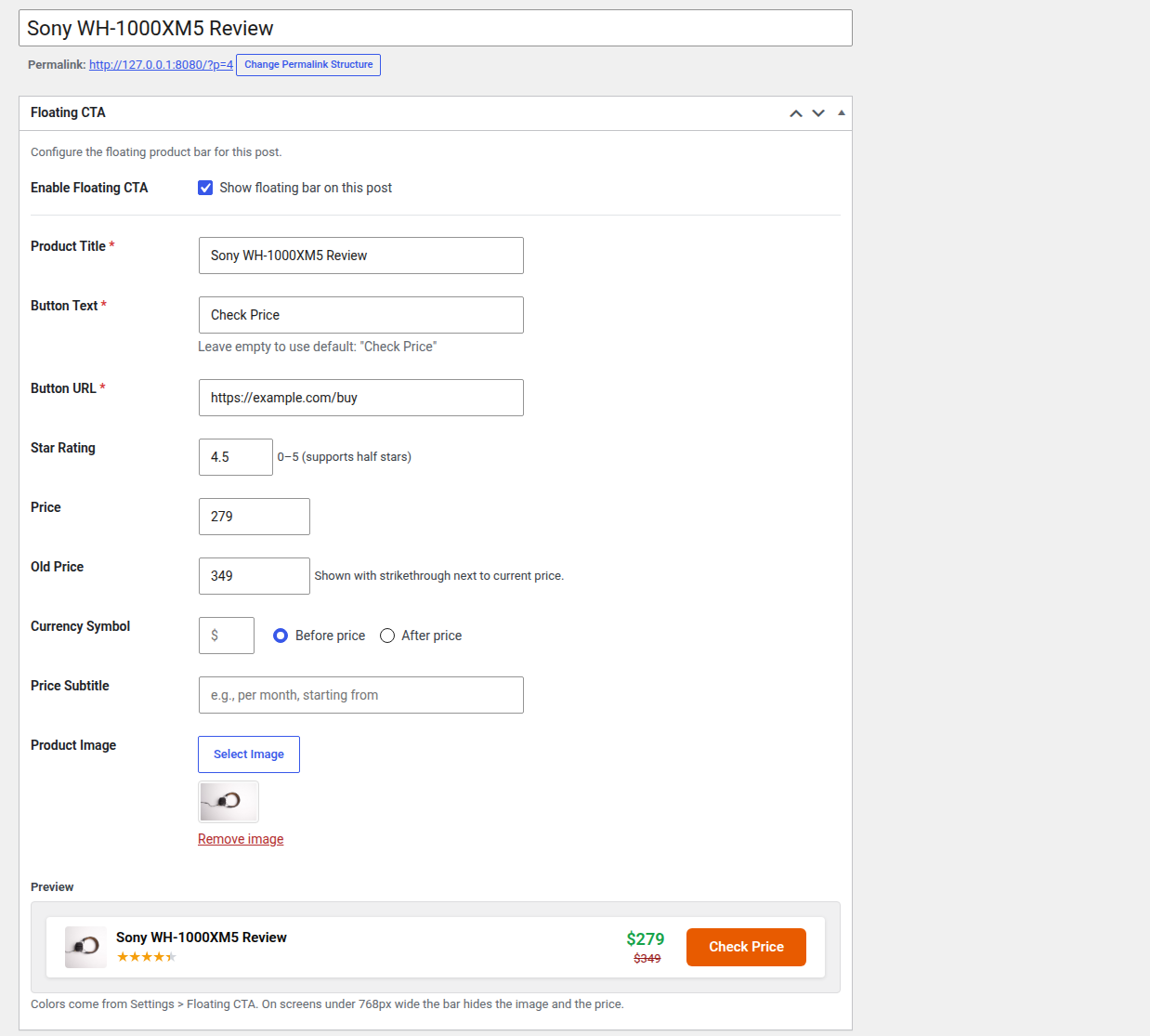Select After price radio option
The height and width of the screenshot is (1036, 1150).
[x=387, y=636]
